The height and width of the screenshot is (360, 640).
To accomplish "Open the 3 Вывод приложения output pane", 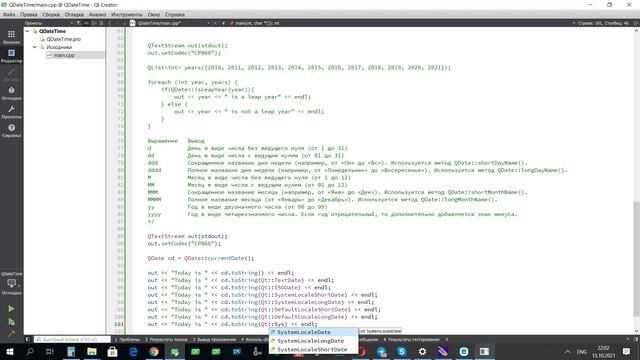I will pyautogui.click(x=214, y=340).
